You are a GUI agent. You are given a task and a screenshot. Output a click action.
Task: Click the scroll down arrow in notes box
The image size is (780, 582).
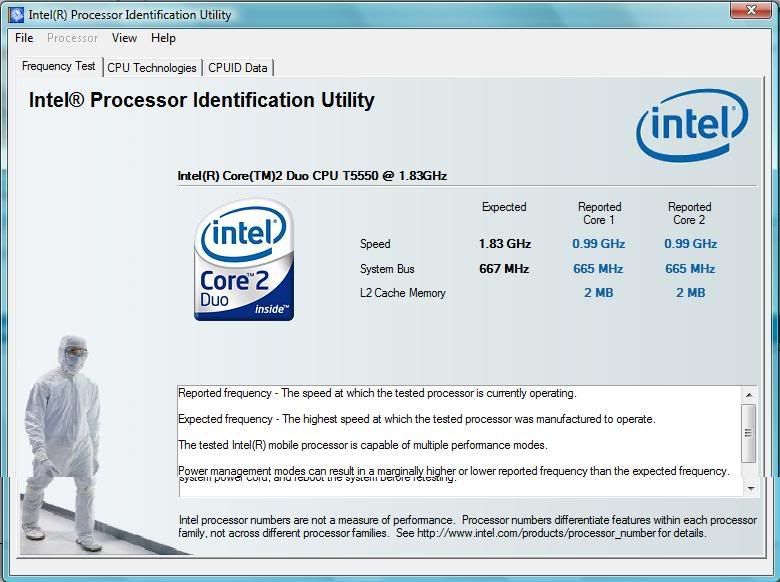[x=750, y=488]
